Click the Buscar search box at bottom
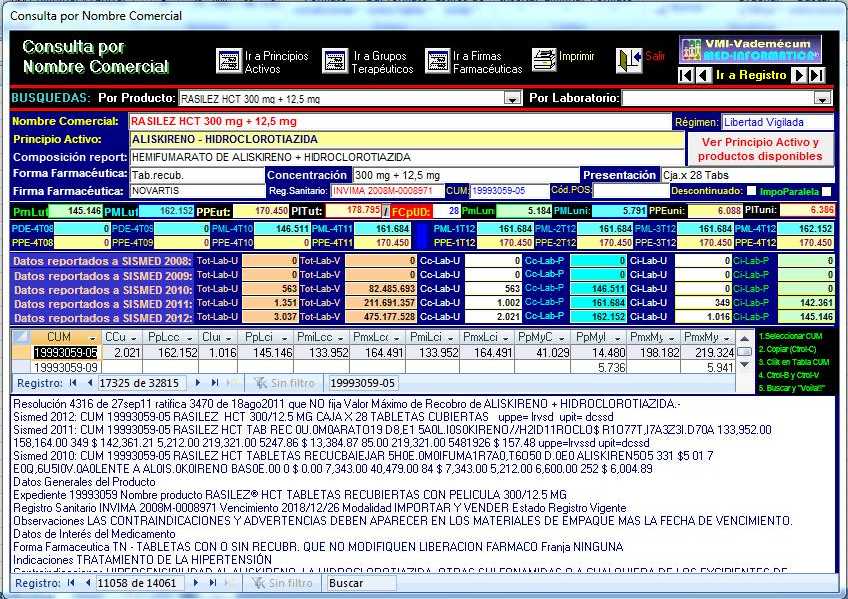848x599 pixels. (x=361, y=583)
